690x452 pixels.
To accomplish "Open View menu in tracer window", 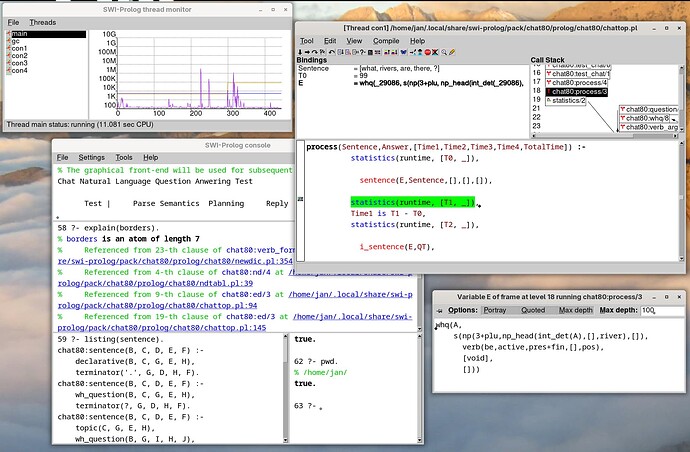I will pos(354,41).
